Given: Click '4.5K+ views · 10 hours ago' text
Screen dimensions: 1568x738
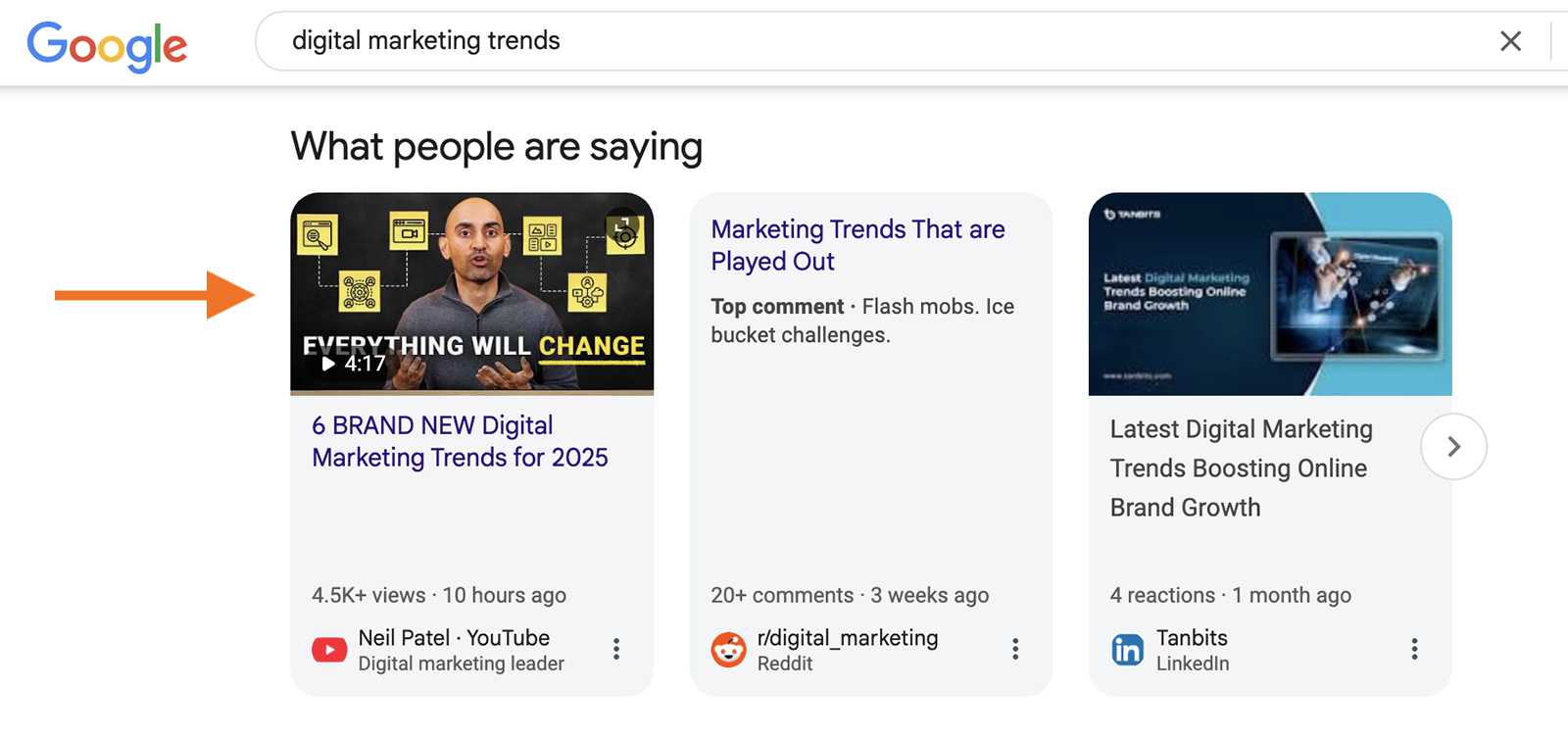Looking at the screenshot, I should coord(439,596).
